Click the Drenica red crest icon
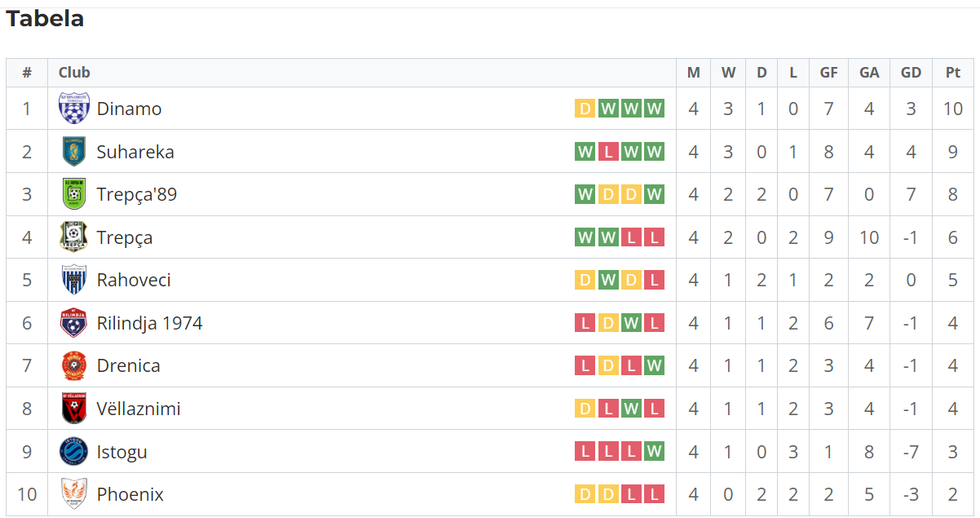 point(74,366)
